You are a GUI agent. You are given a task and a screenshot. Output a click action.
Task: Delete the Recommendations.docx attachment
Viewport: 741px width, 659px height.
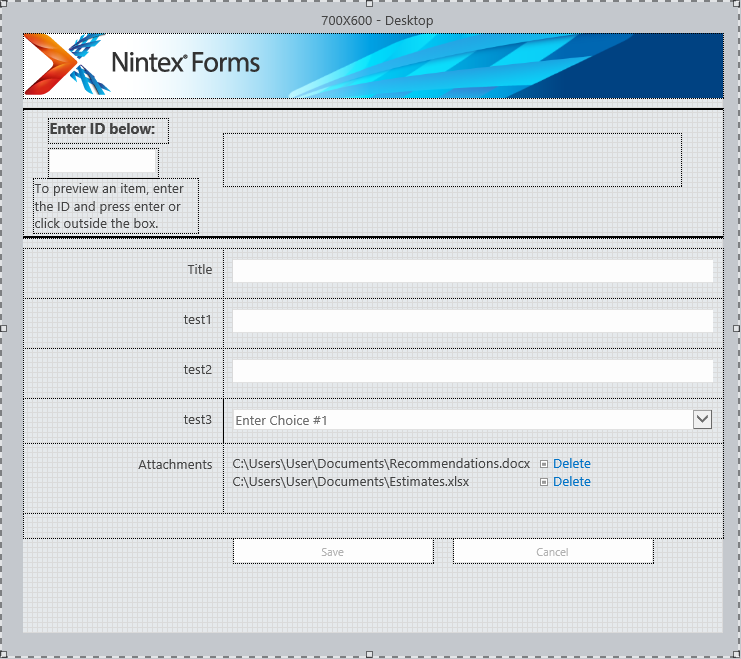[571, 464]
